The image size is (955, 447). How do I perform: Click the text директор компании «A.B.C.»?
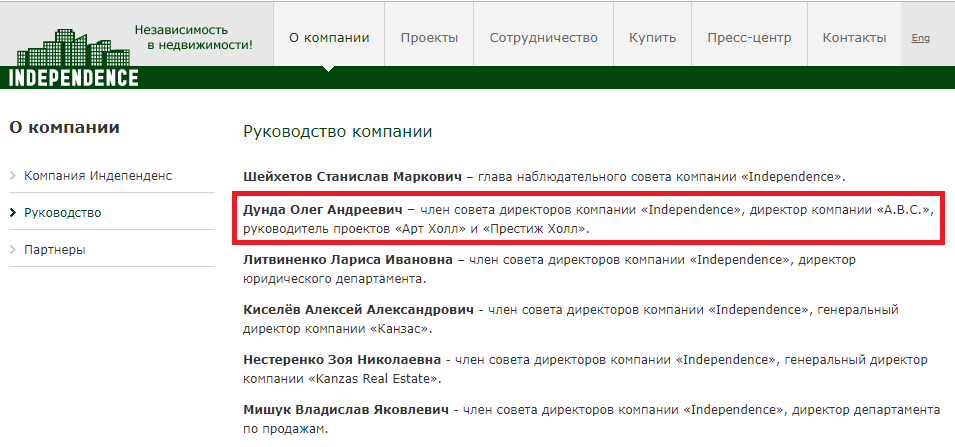(841, 210)
